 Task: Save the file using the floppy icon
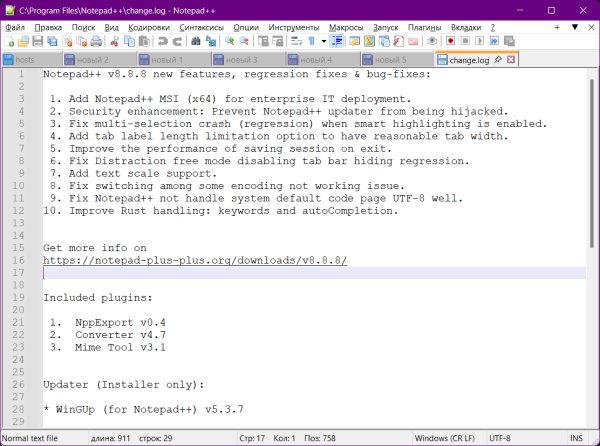tap(38, 41)
